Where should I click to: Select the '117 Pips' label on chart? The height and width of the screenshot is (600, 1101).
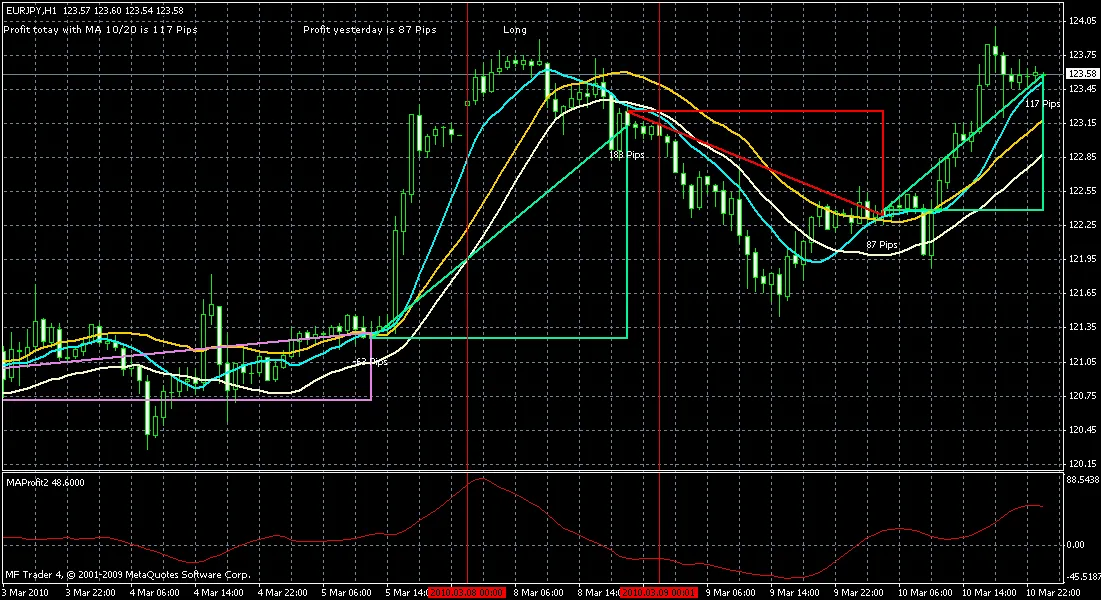1043,104
